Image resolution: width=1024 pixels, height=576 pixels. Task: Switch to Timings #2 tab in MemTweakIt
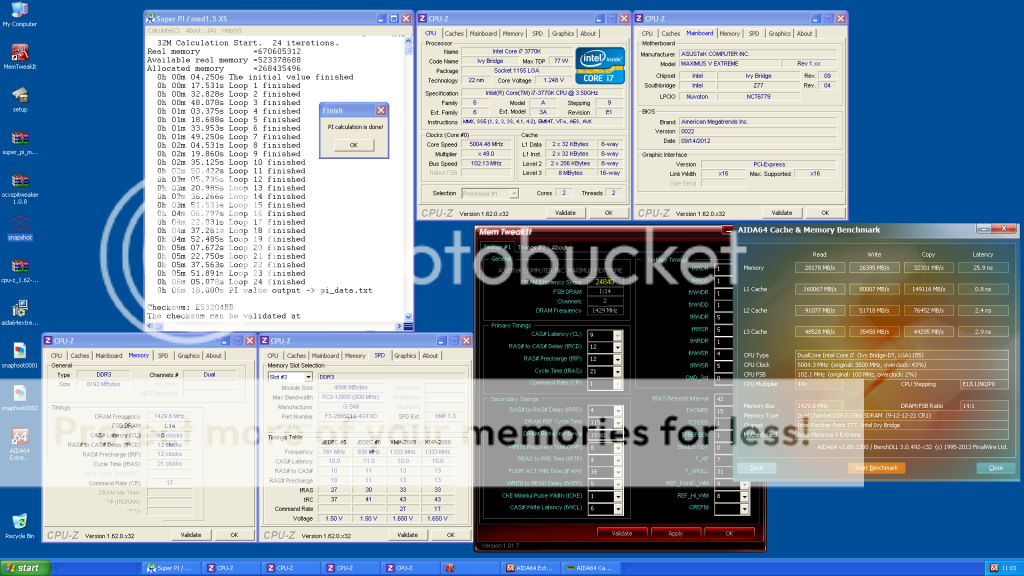[530, 247]
